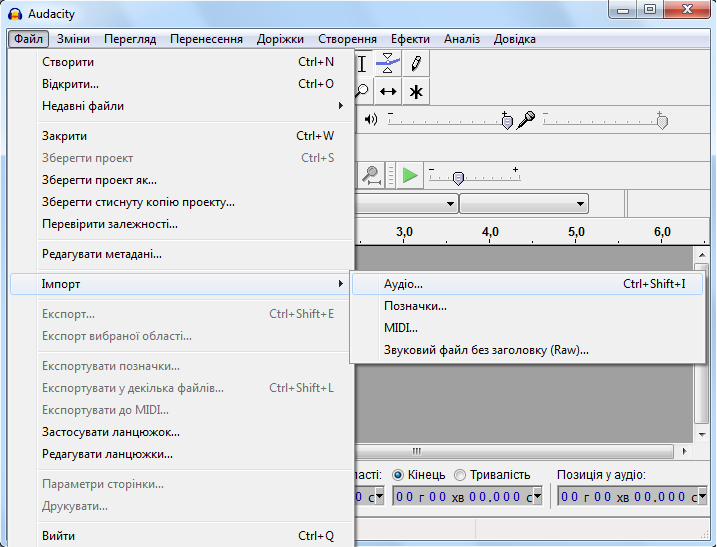
Task: Open the Файл menu
Action: (28, 39)
